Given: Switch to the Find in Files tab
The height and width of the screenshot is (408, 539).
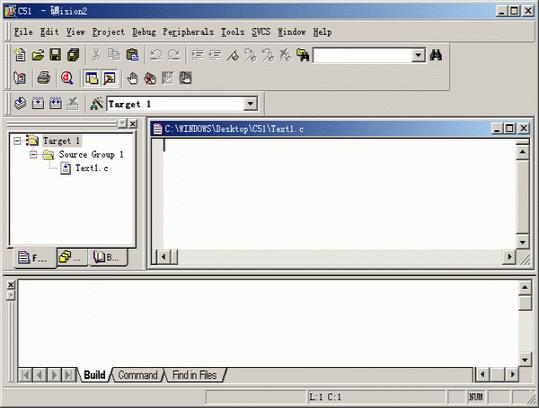Looking at the screenshot, I should click(194, 375).
